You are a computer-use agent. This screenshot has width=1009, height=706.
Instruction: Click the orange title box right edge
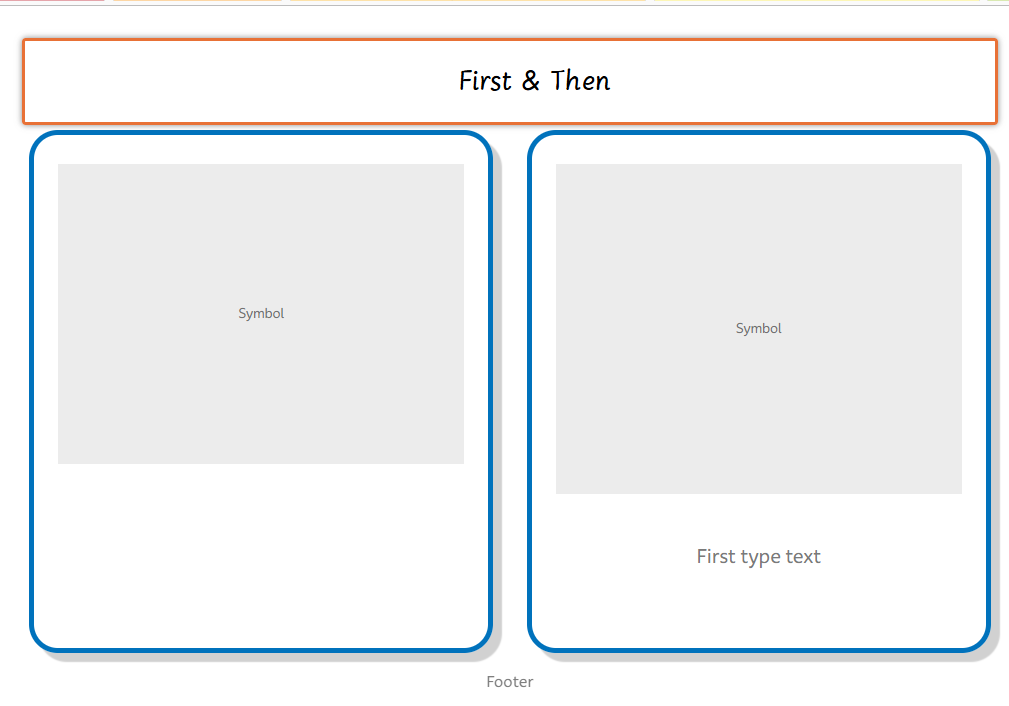pos(996,81)
